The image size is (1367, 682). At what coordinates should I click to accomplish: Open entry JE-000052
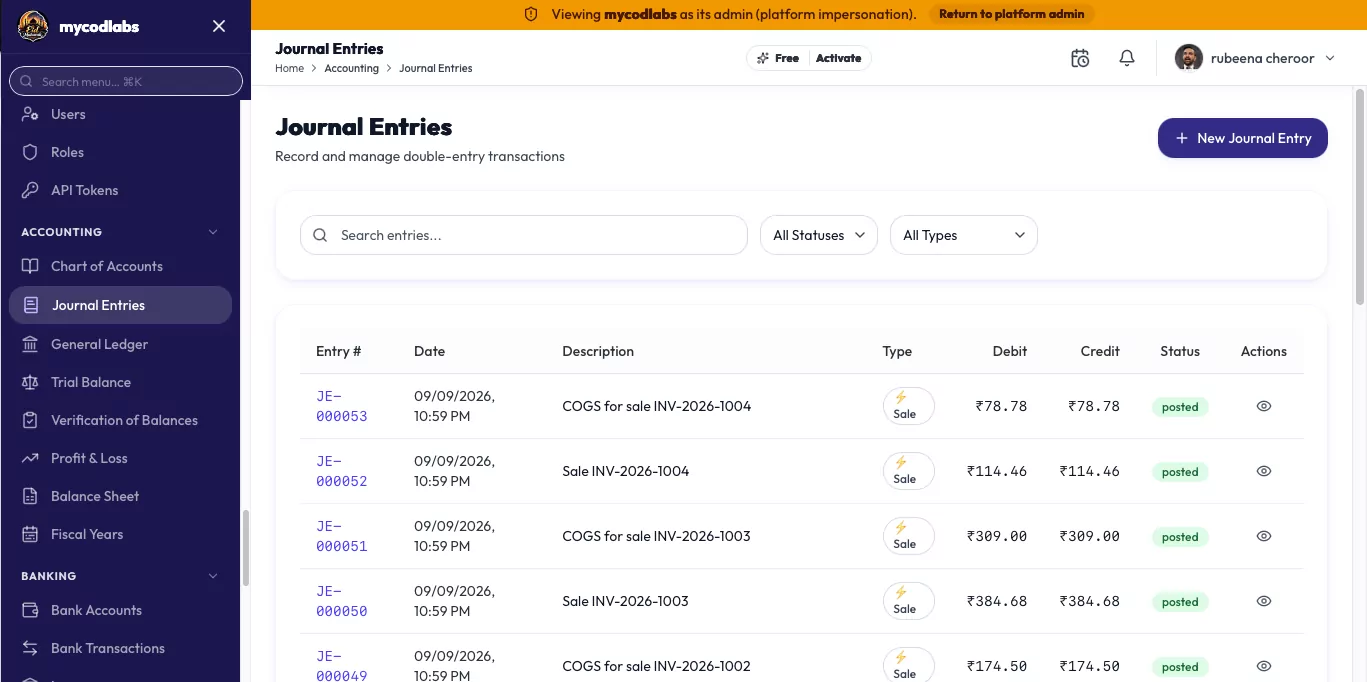coord(341,471)
